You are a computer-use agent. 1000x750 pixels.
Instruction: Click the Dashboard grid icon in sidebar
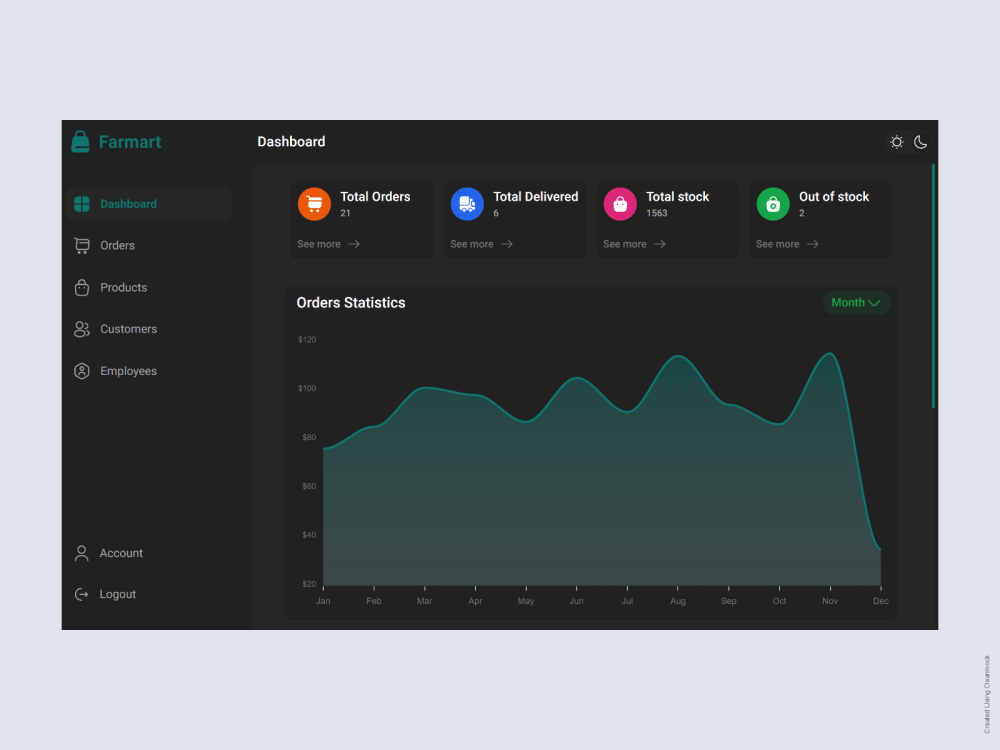click(82, 204)
